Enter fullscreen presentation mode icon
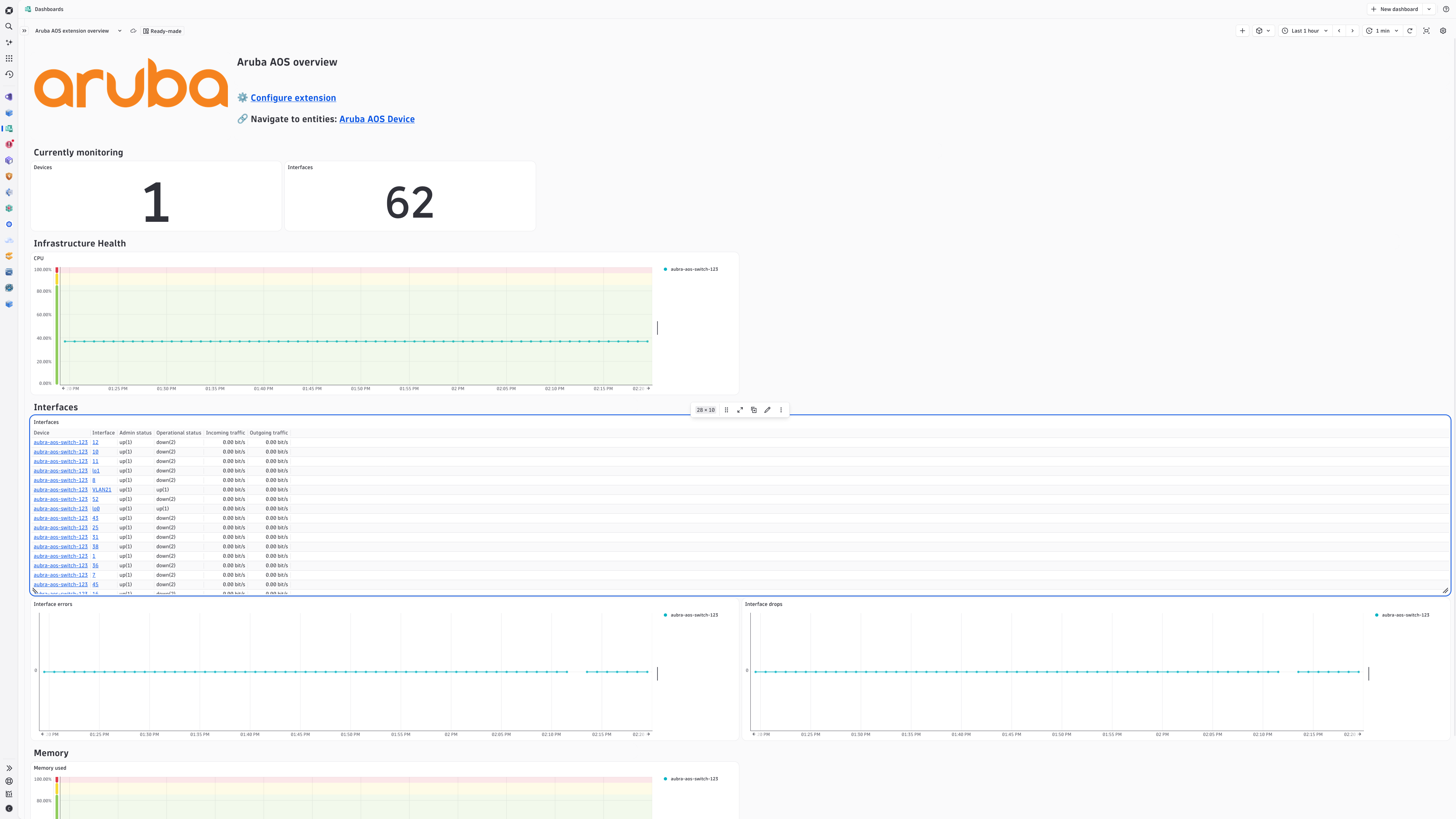Viewport: 1456px width, 819px height. tap(1426, 31)
